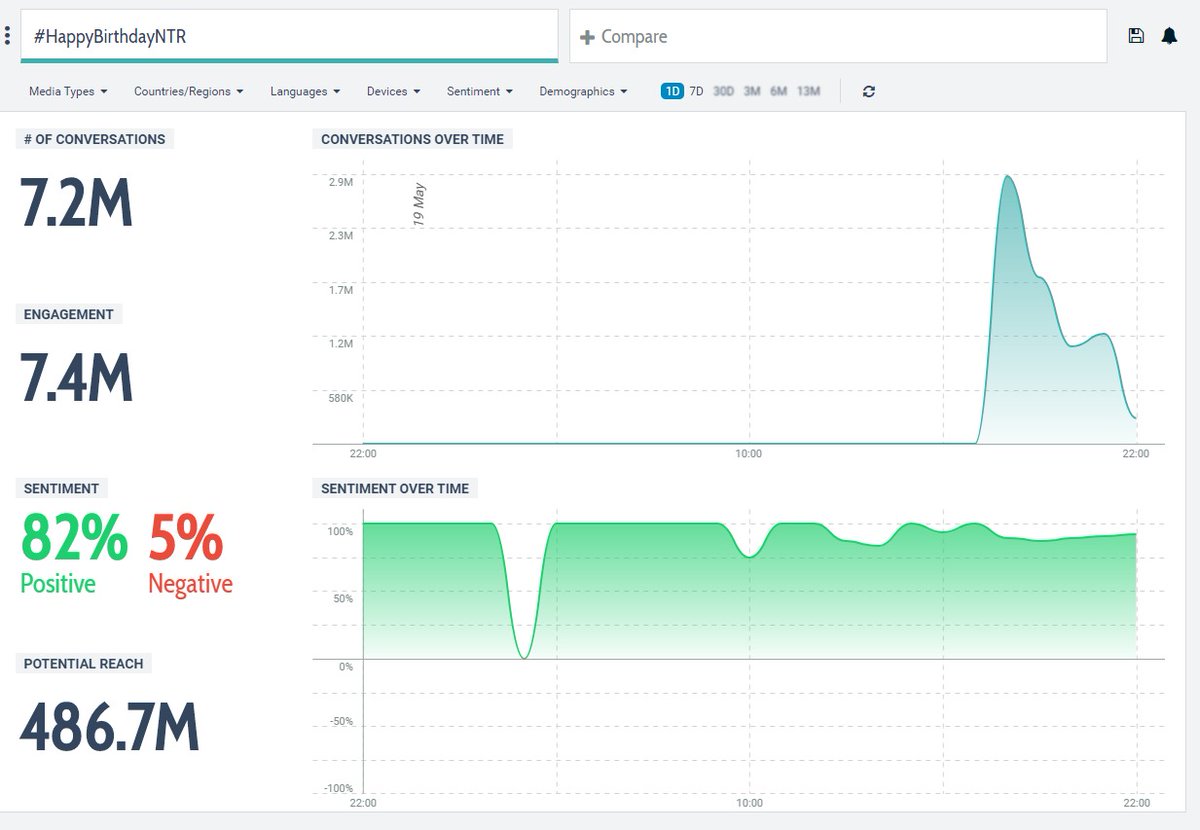This screenshot has width=1200, height=830.
Task: Click the Compare input field
Action: [x=838, y=36]
